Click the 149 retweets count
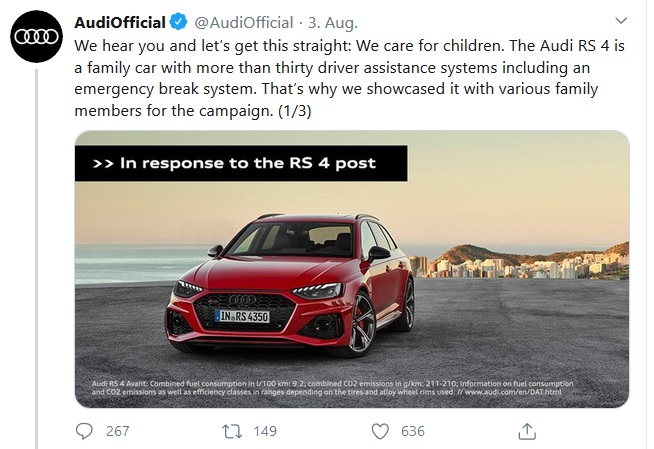Image resolution: width=654 pixels, height=449 pixels. click(264, 431)
